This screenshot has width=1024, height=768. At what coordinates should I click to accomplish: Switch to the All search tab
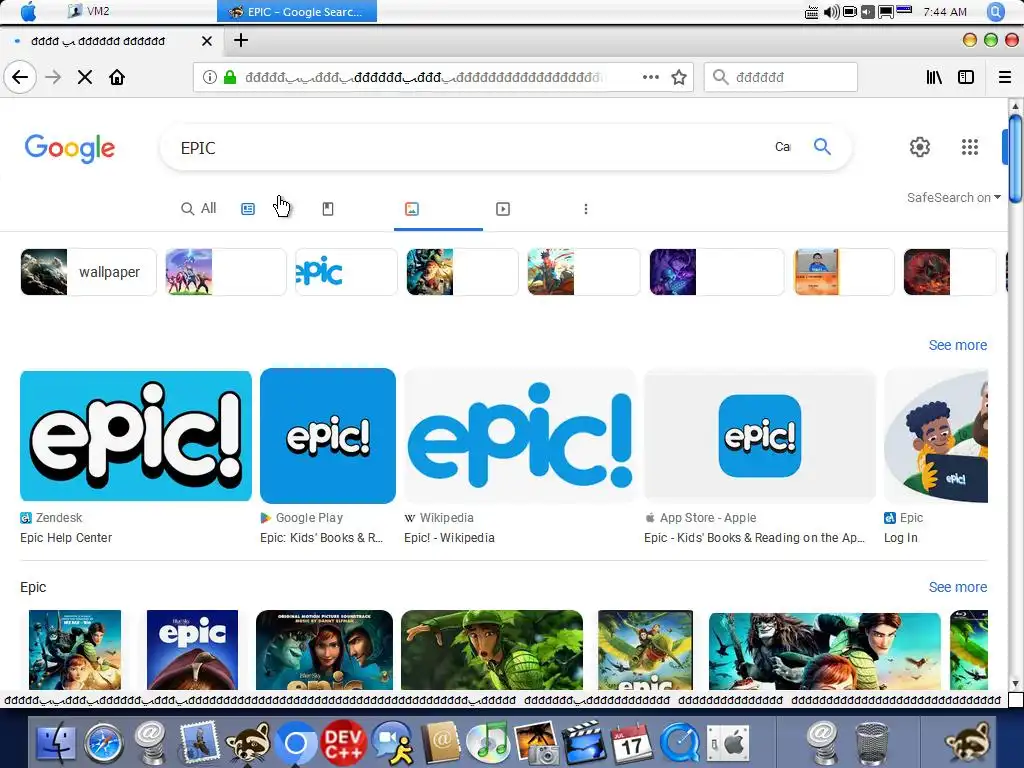point(199,208)
